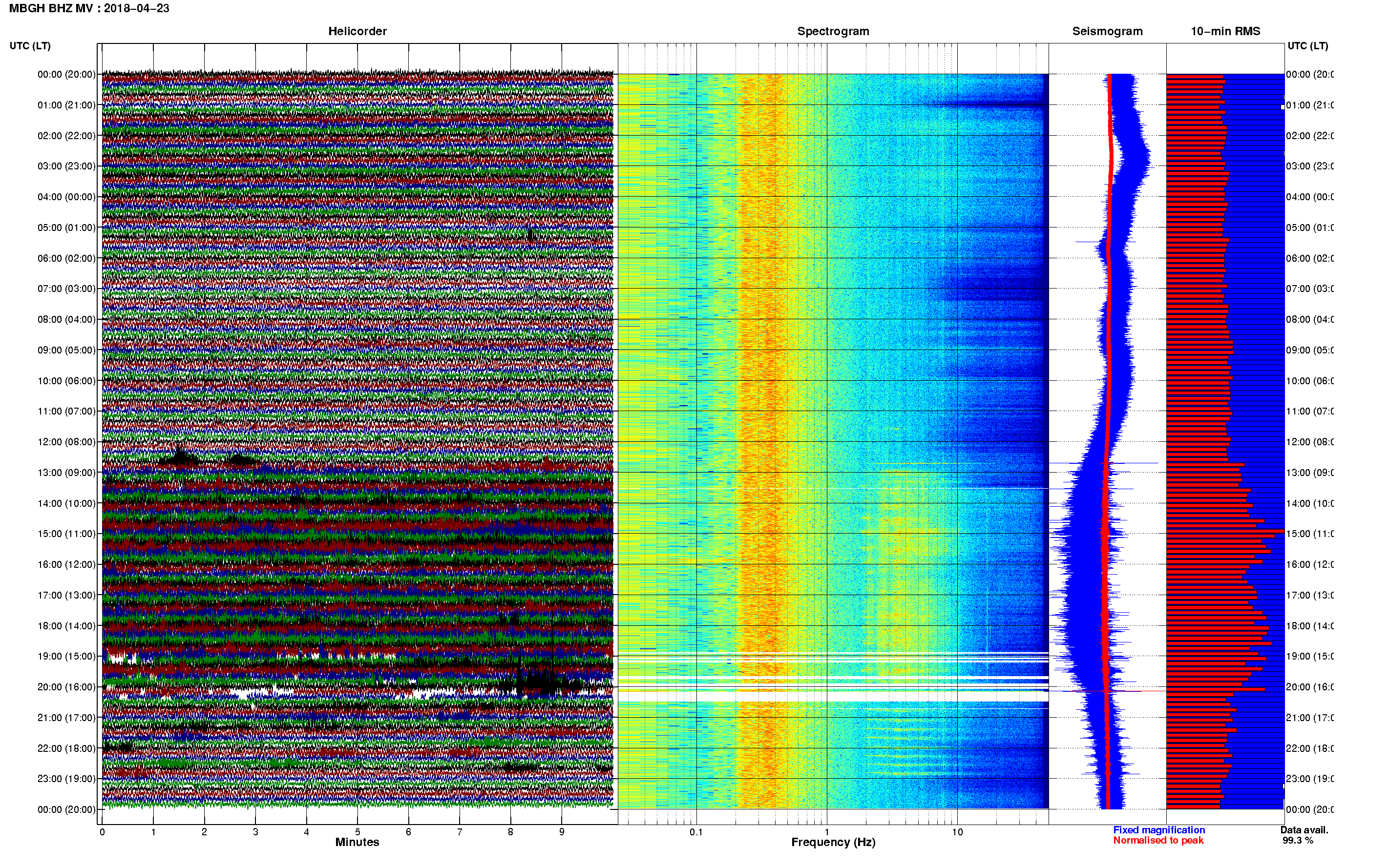Click the plot title 'MBGH BHZ MV : 2018-04-23'
The image size is (1389, 868).
click(89, 8)
